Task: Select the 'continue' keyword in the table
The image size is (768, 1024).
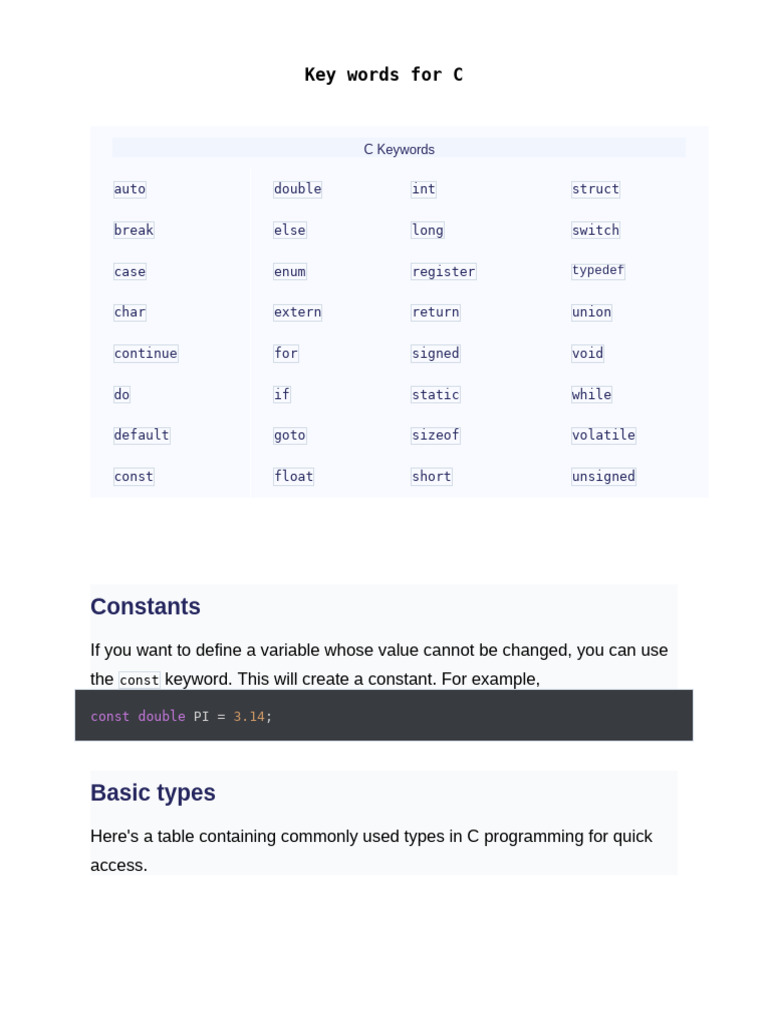Action: (x=145, y=353)
